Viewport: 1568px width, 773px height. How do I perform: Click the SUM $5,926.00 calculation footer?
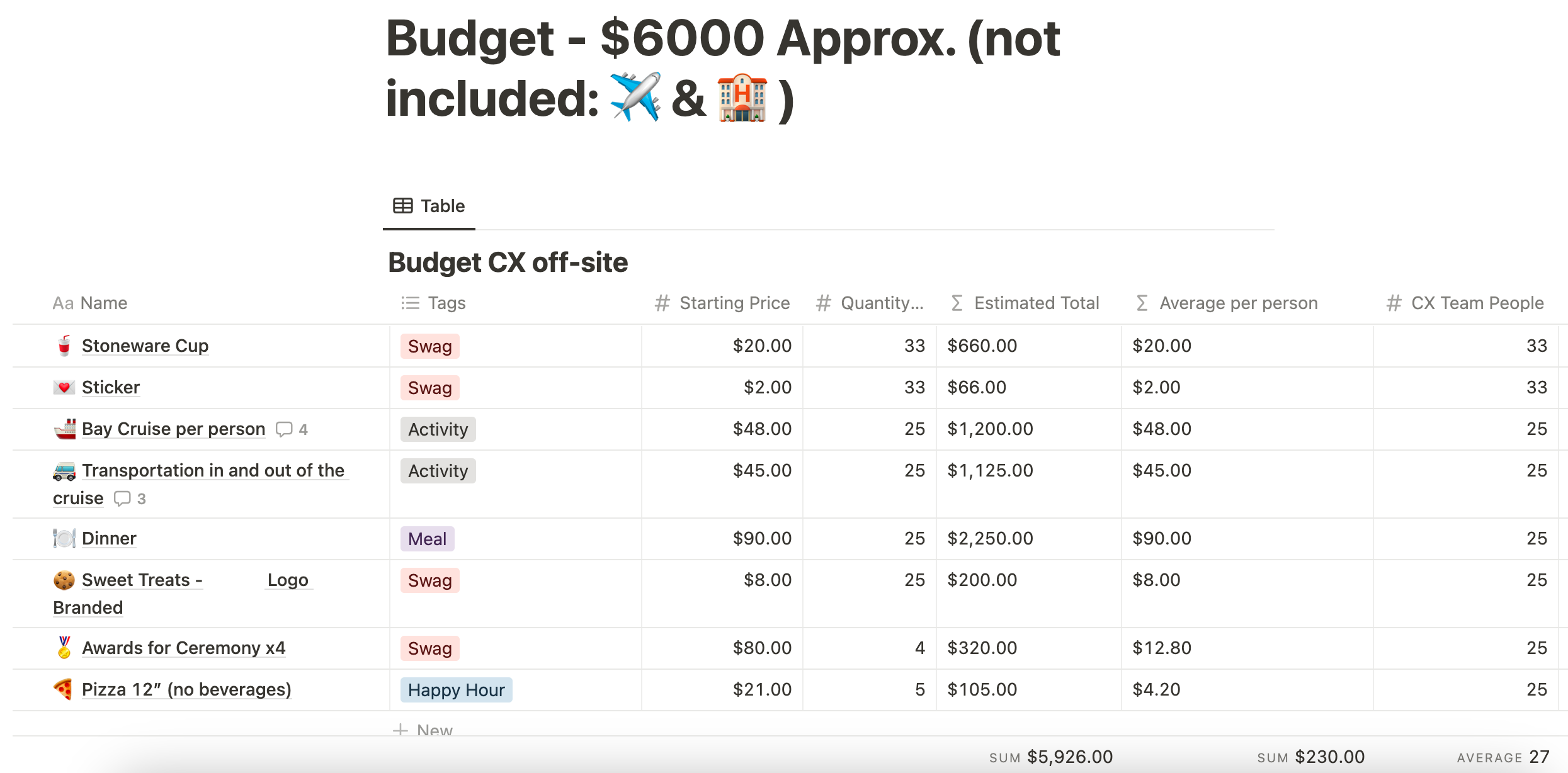coord(1050,757)
